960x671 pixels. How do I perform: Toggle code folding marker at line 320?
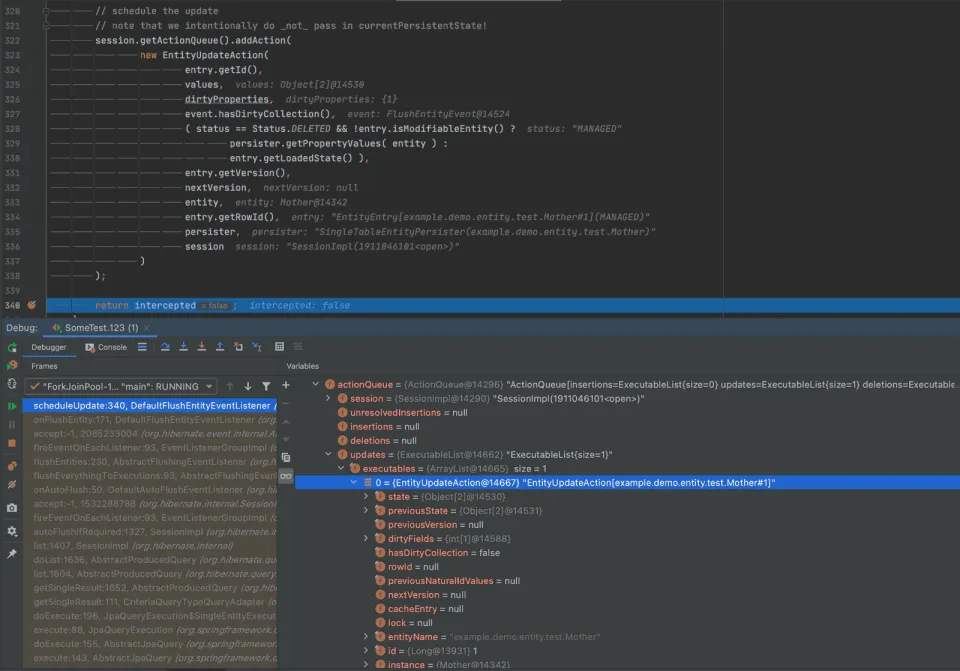tap(46, 11)
